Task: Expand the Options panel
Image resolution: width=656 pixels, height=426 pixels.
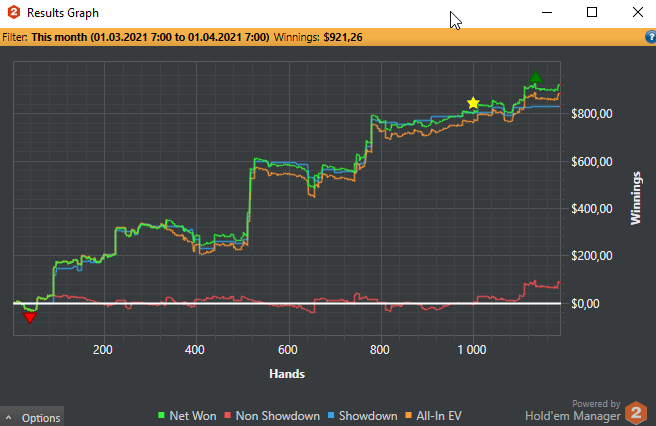Action: point(32,418)
